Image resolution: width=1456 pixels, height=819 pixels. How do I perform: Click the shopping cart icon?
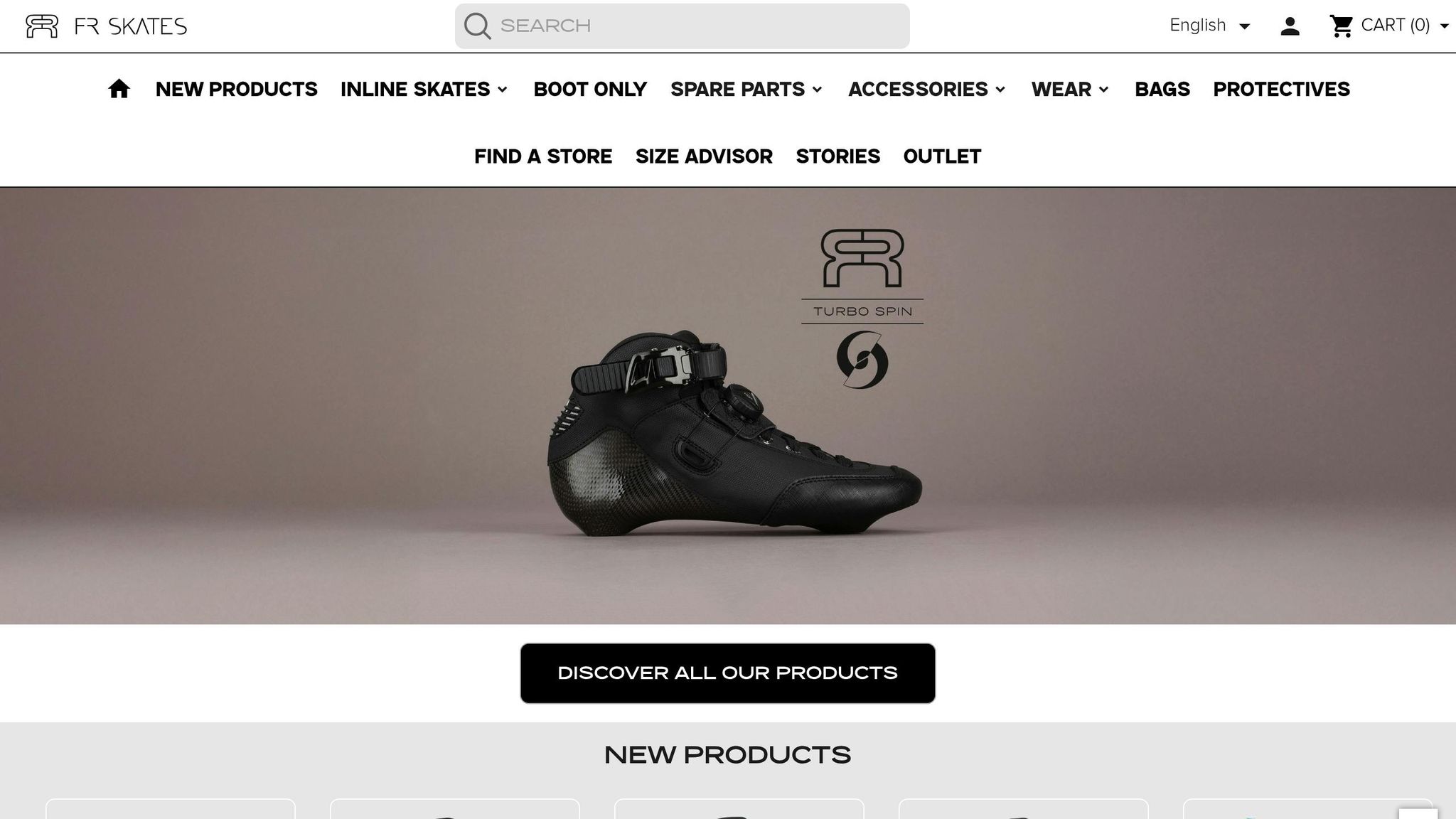point(1341,26)
